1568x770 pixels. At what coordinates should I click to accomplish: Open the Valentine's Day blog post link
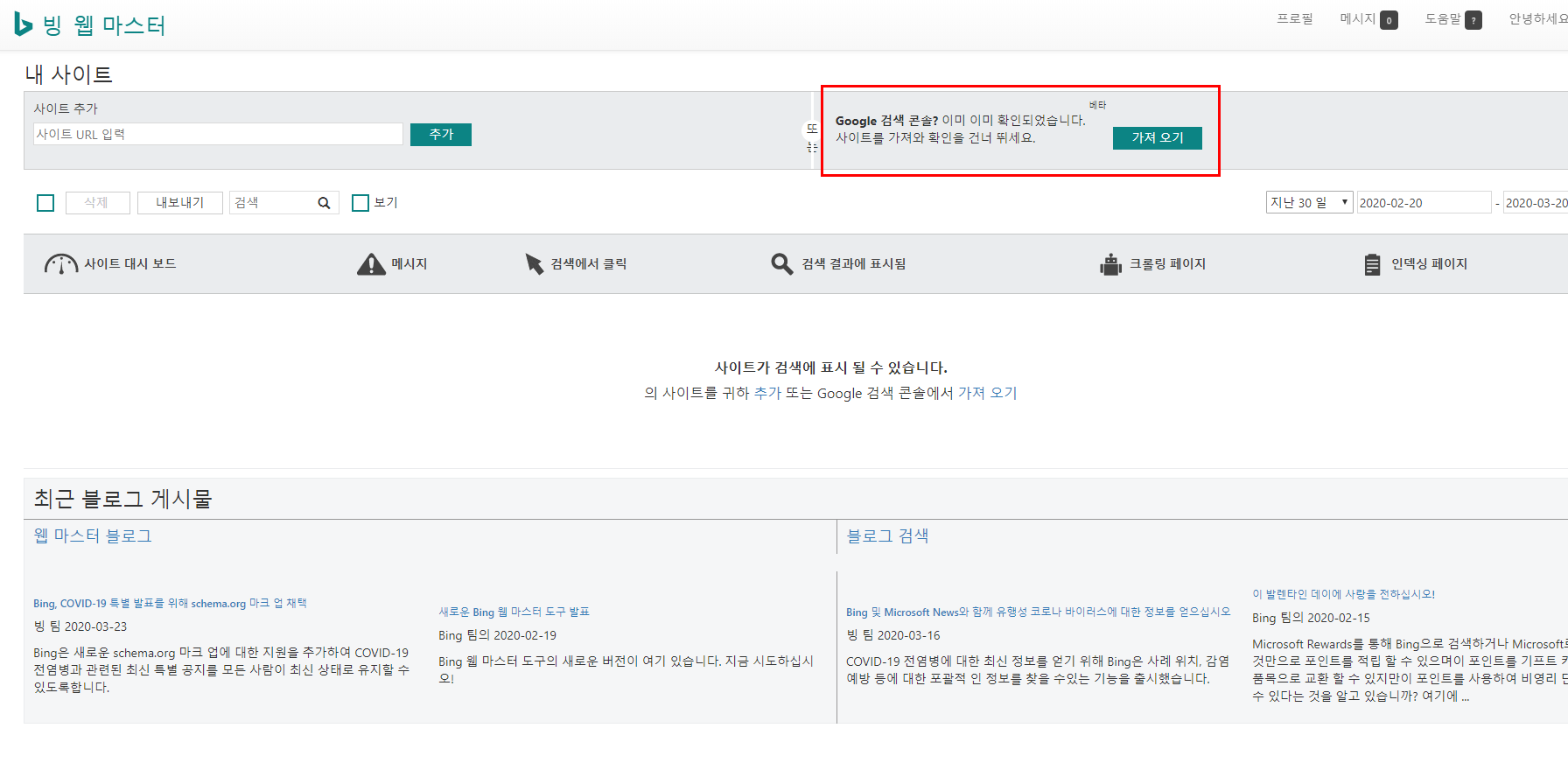click(x=1343, y=594)
